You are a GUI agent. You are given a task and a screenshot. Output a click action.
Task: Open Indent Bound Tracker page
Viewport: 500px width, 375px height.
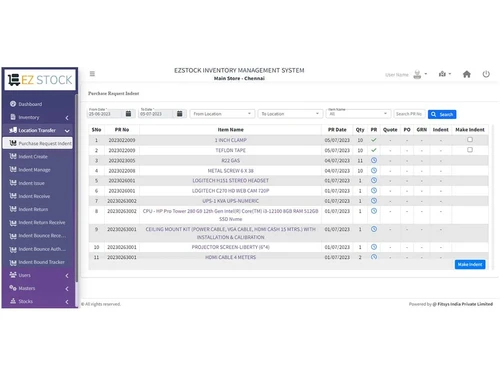point(41,262)
